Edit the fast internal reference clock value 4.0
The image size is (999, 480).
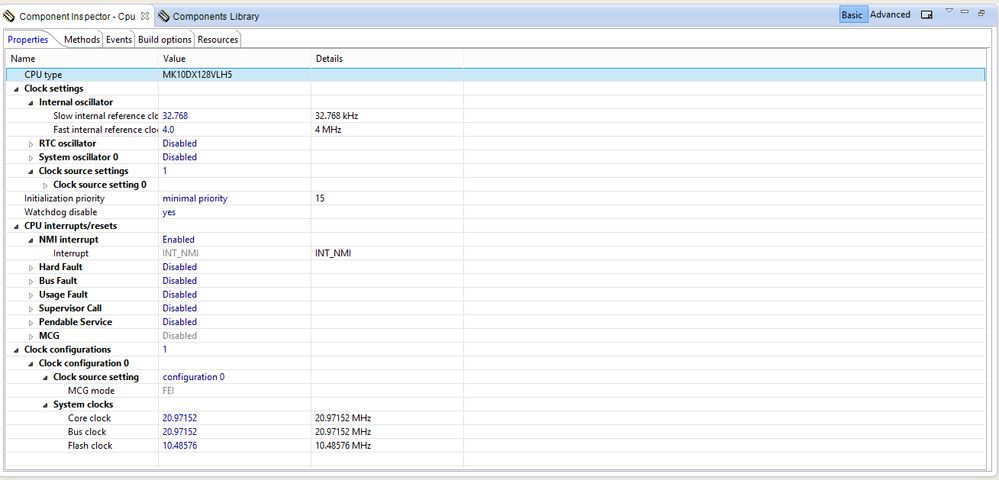pyautogui.click(x=169, y=129)
